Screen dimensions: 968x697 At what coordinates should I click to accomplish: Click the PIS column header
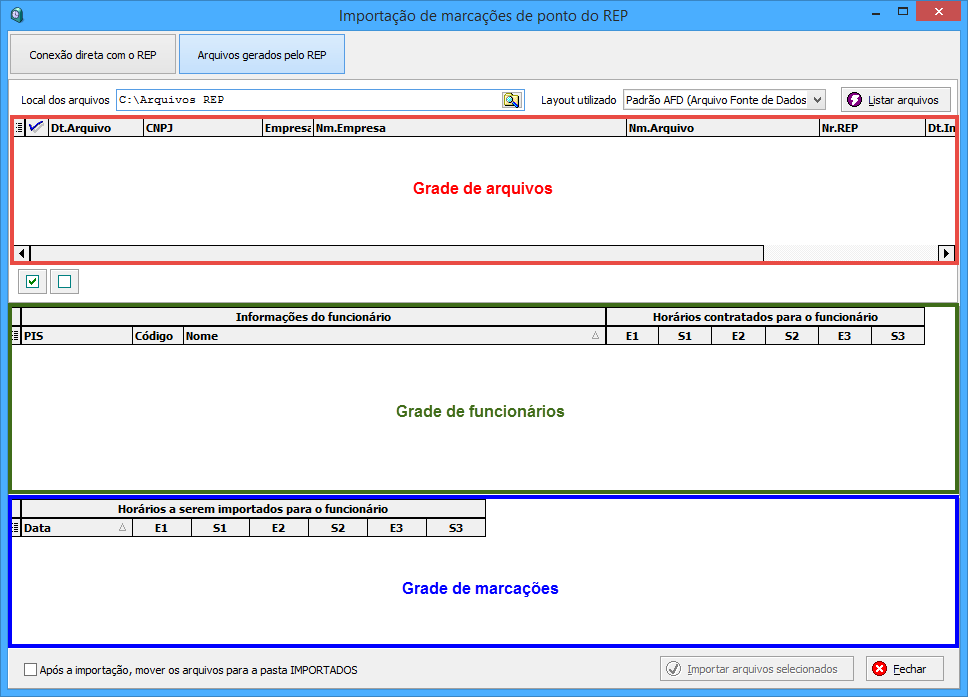pyautogui.click(x=77, y=336)
